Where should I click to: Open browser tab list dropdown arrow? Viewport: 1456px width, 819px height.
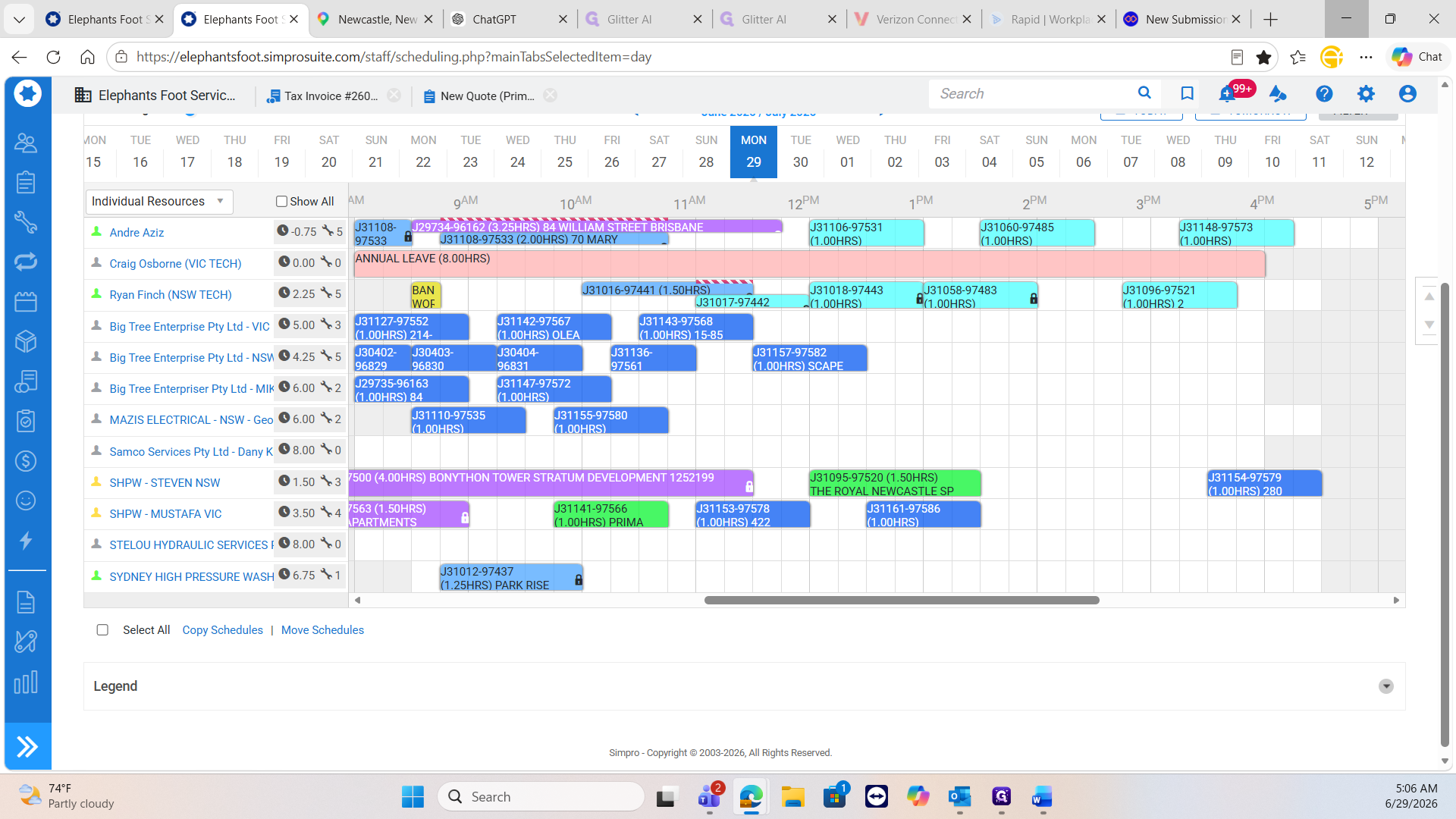(20, 19)
